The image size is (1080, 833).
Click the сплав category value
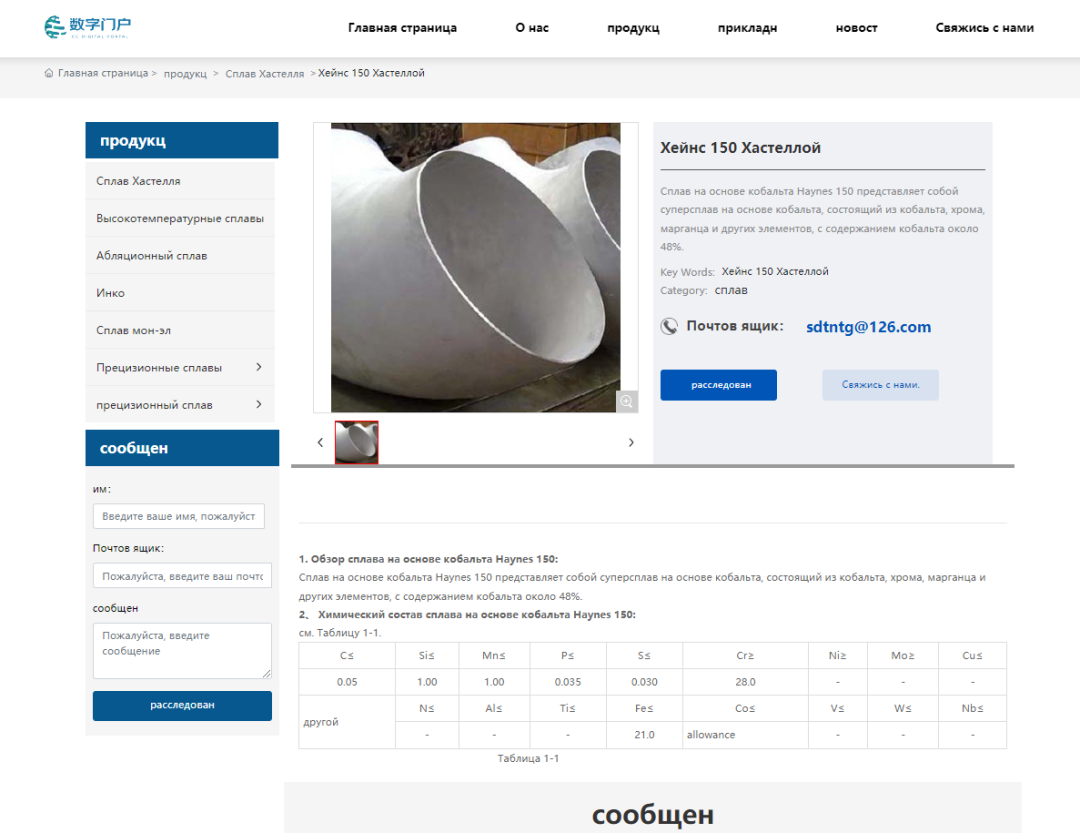731,290
